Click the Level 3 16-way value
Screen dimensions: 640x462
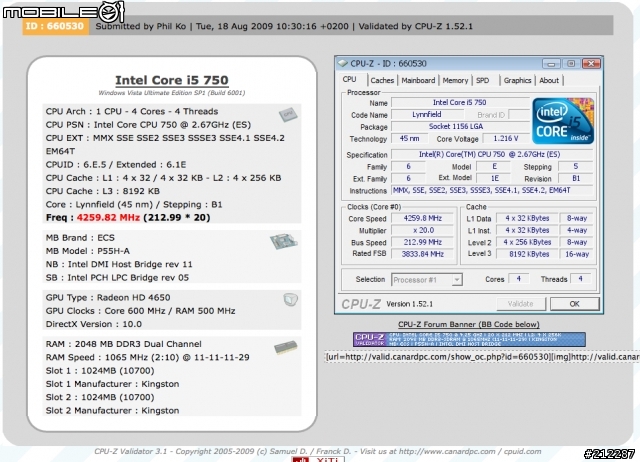[x=576, y=254]
